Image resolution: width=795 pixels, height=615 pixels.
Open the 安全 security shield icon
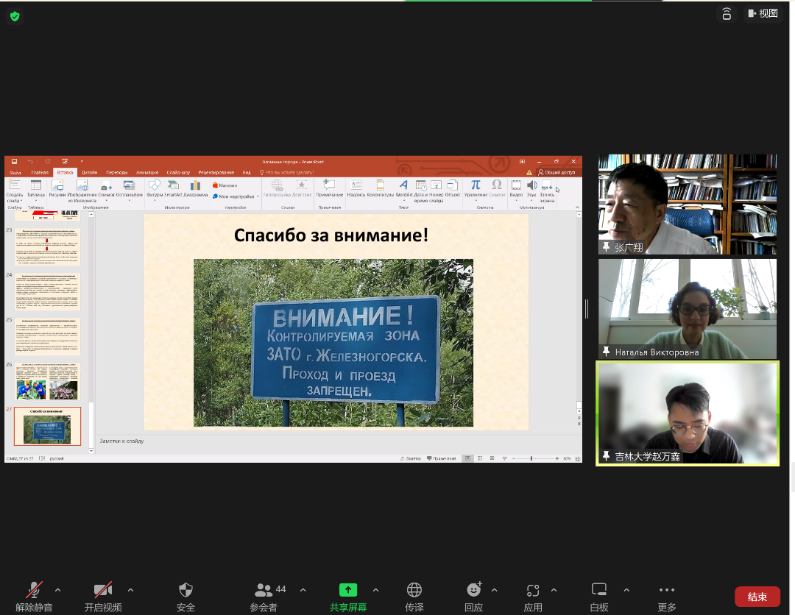(185, 591)
